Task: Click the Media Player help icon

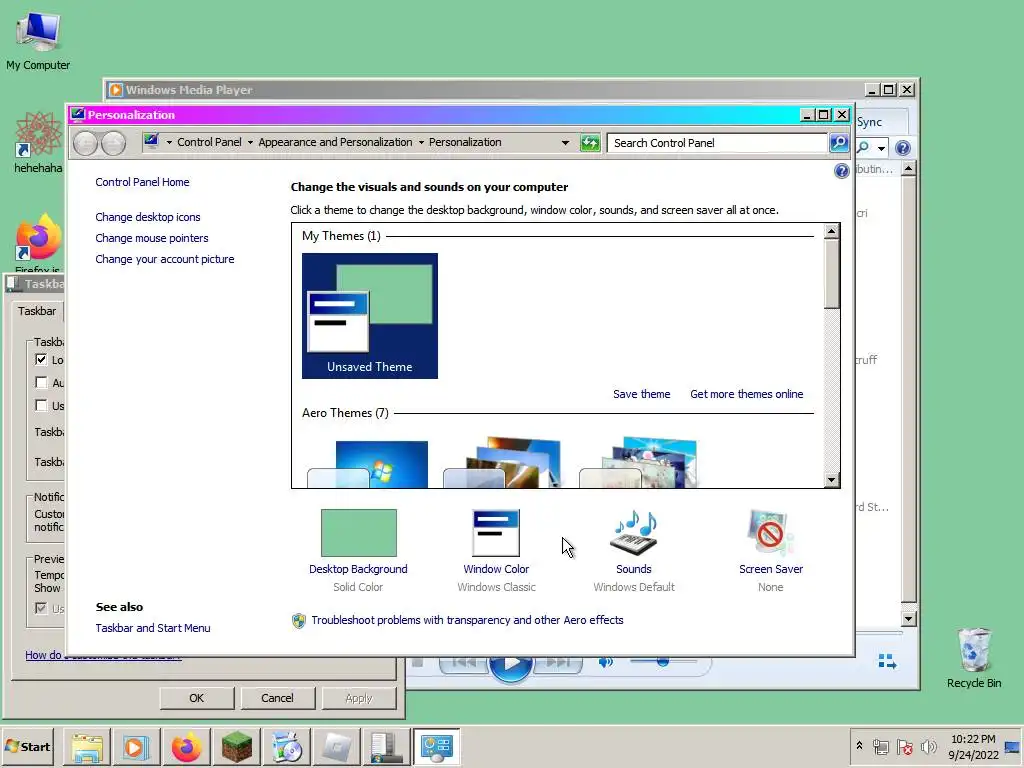Action: click(903, 148)
